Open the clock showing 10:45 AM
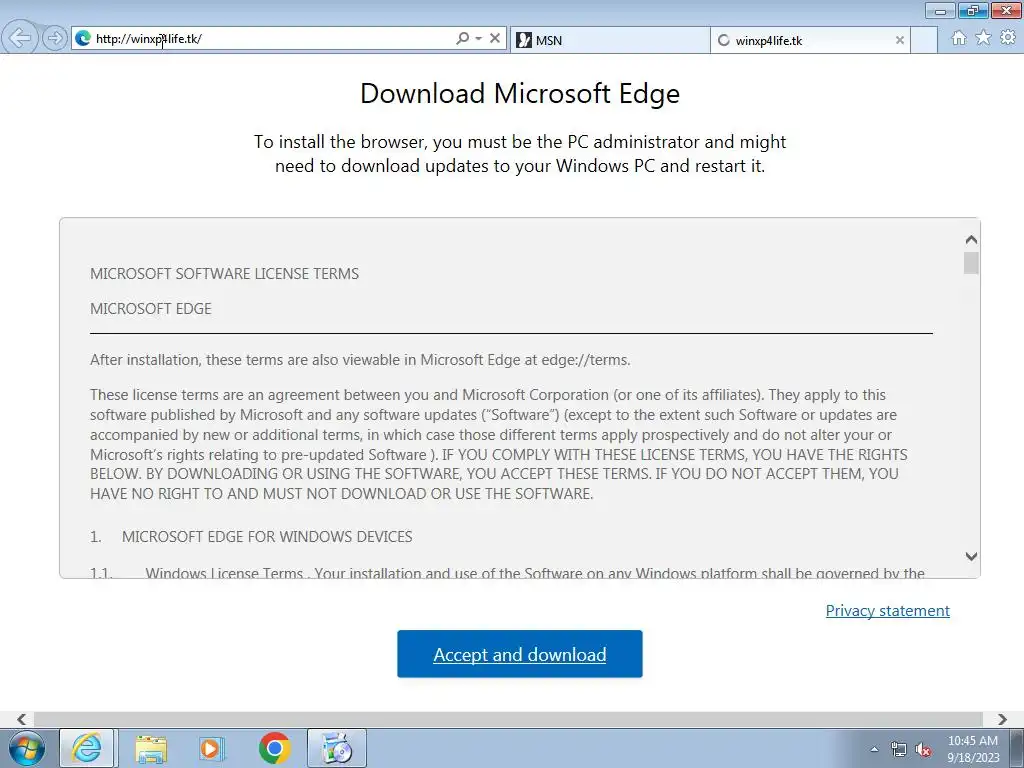Viewport: 1024px width, 768px height. (973, 748)
